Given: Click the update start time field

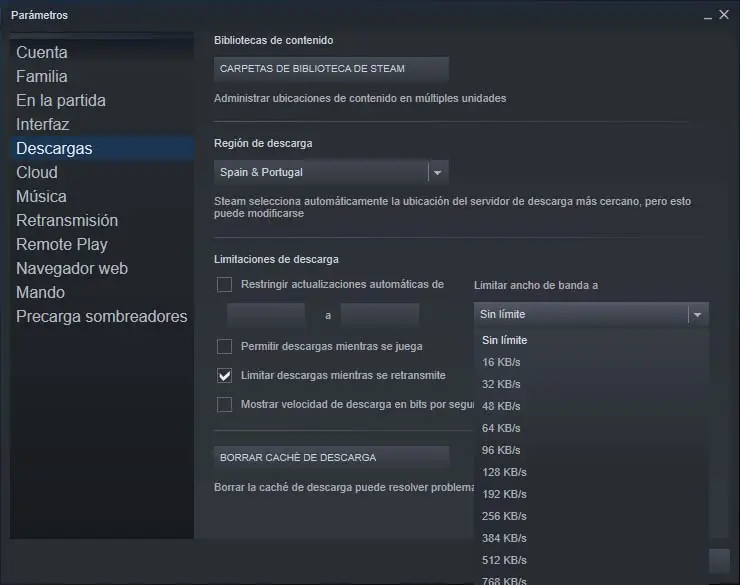Looking at the screenshot, I should pos(266,315).
